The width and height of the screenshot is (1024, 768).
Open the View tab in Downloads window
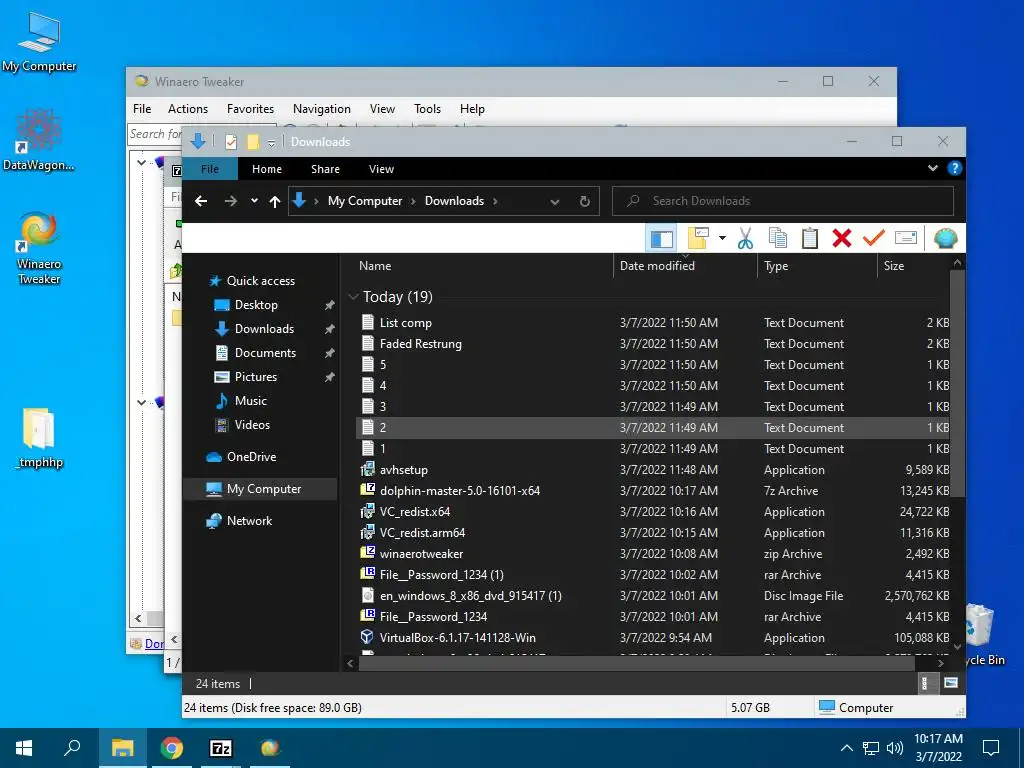pos(381,169)
